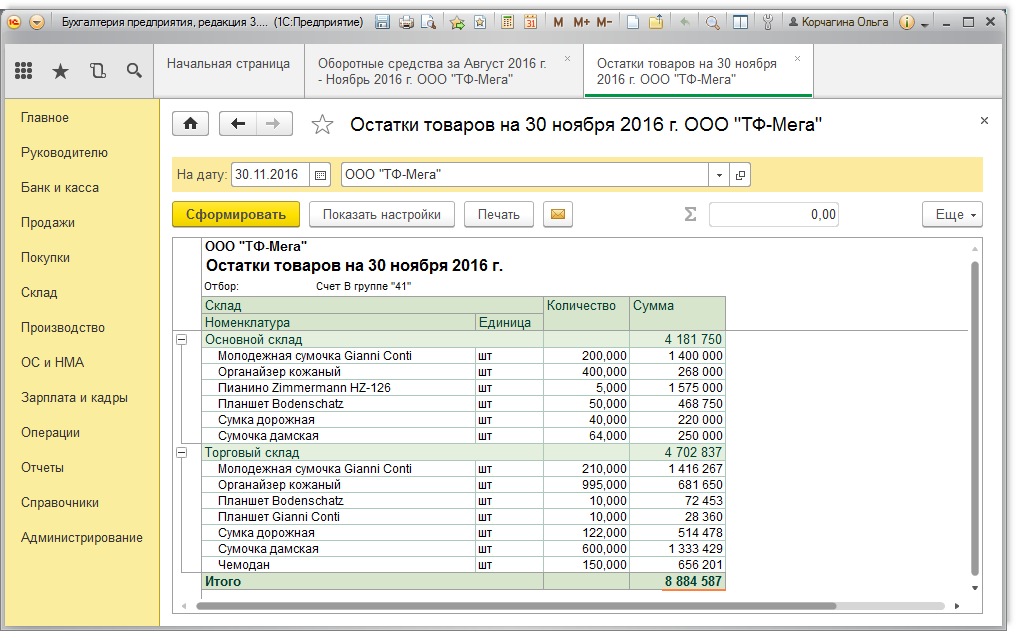1016x631 pixels.
Task: Open the 1C main menu round arrow button
Action: point(37,22)
